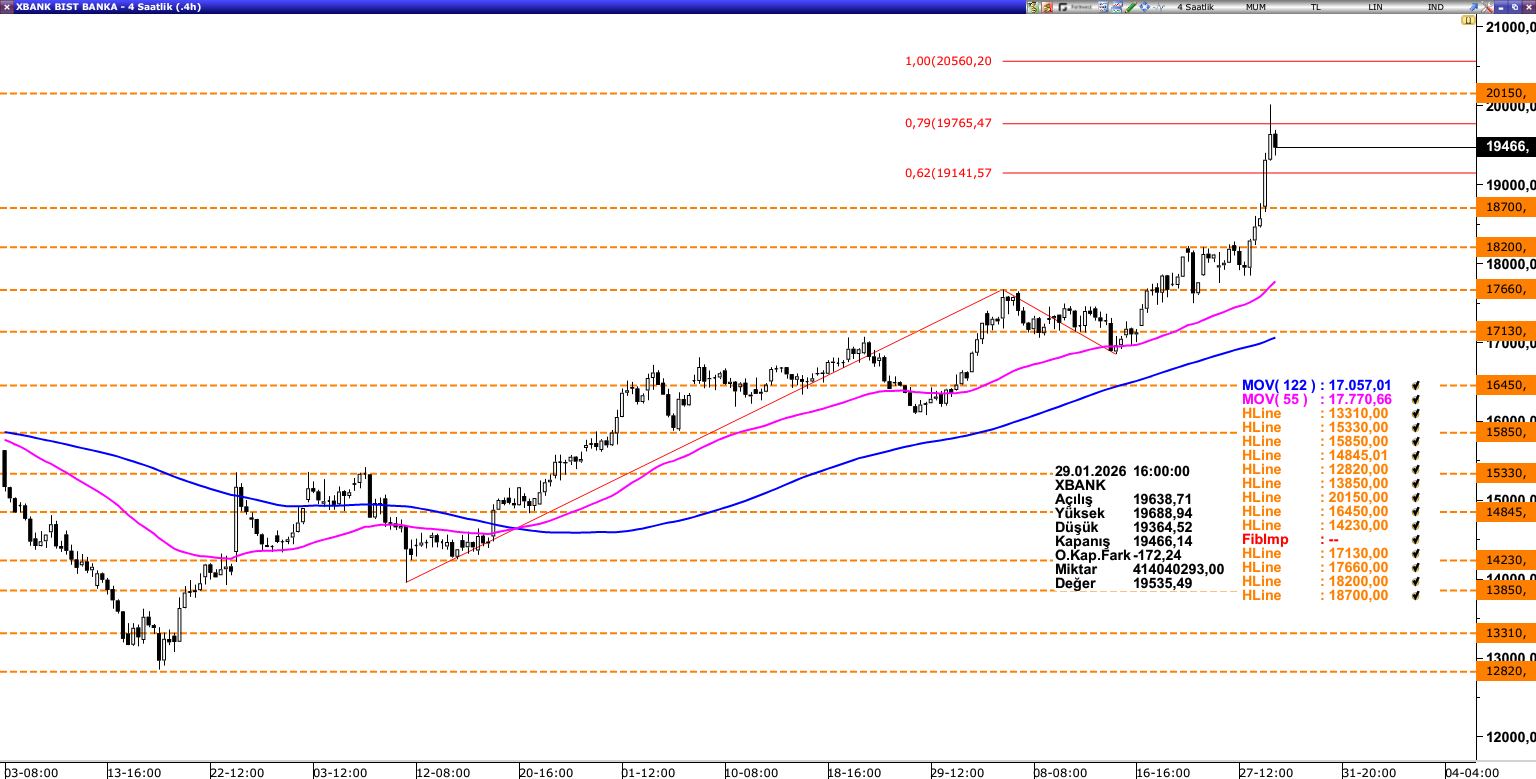
Task: Select the FibImp legend label
Action: click(1264, 539)
